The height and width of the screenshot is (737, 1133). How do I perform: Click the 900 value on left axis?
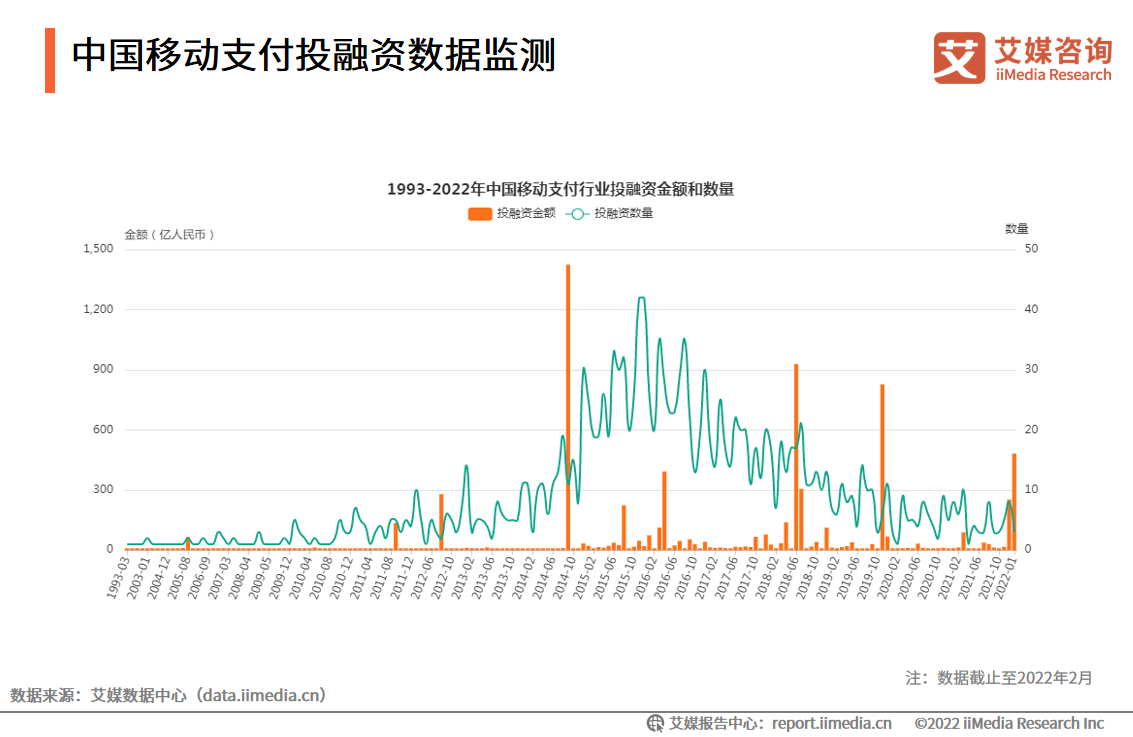(103, 369)
